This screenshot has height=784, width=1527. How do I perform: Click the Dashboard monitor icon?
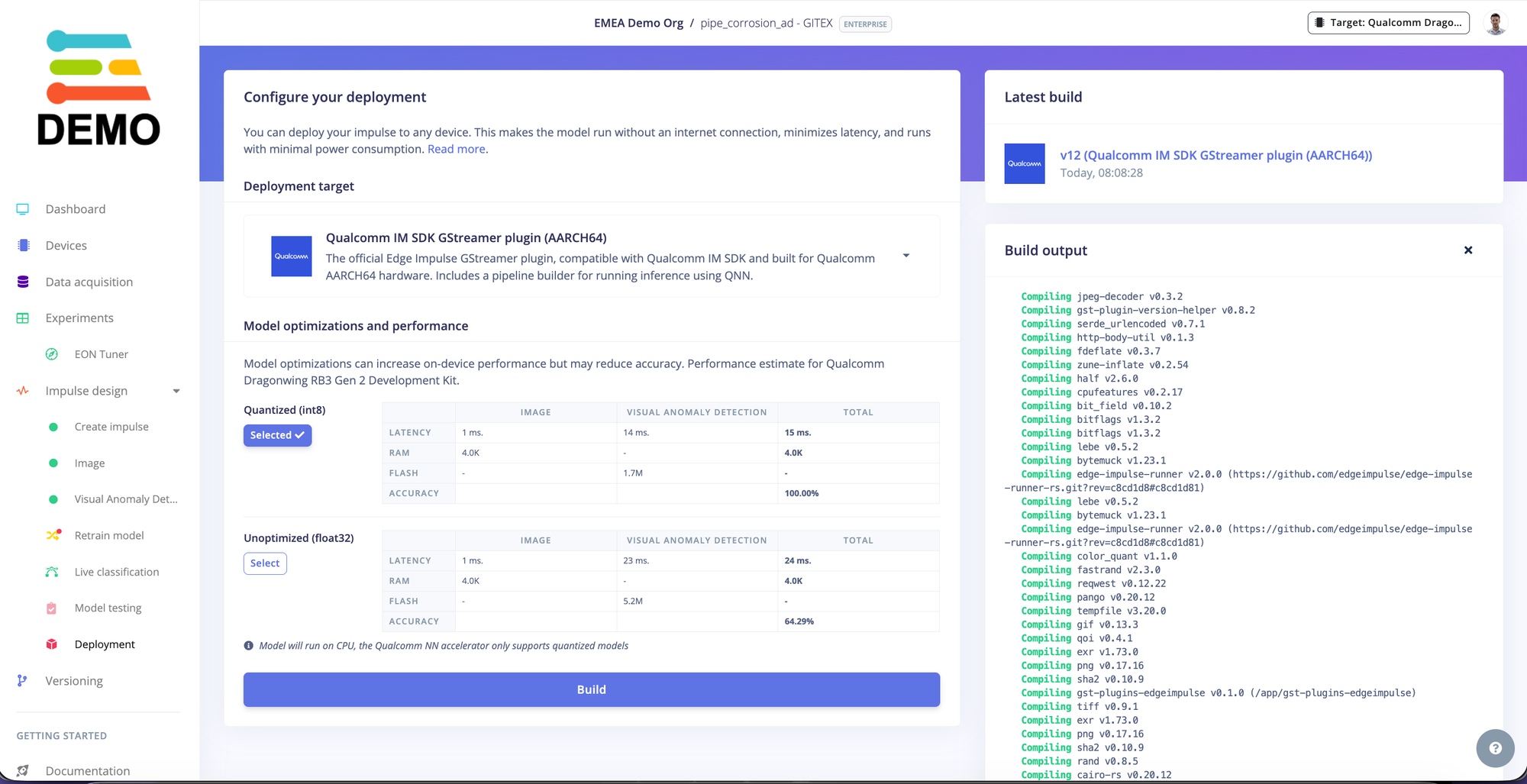[x=23, y=209]
